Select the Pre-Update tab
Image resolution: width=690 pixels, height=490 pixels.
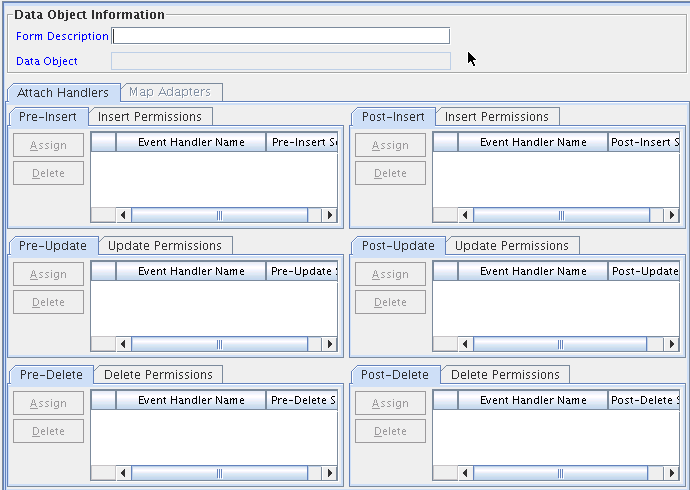53,245
